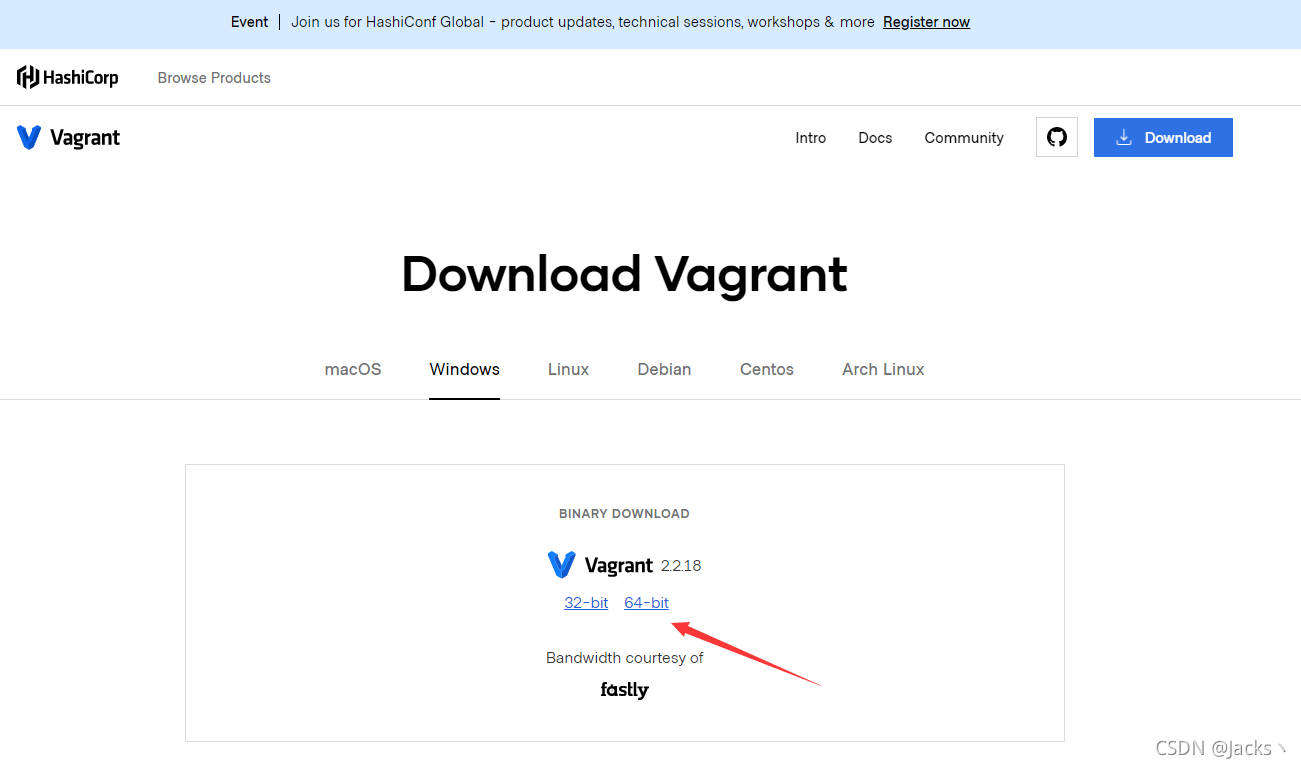1301x768 pixels.
Task: Click the blue Download button
Action: click(1163, 138)
